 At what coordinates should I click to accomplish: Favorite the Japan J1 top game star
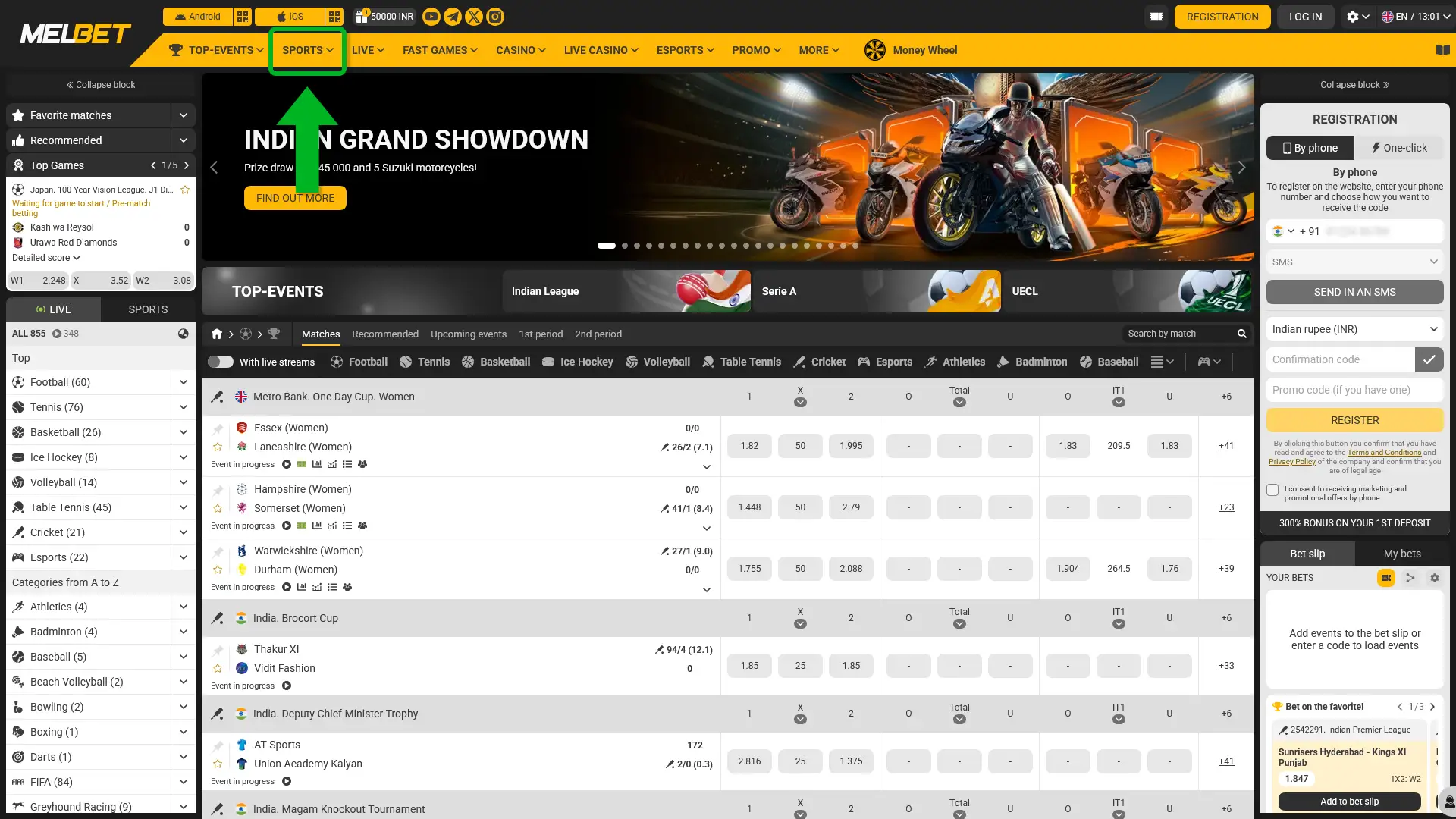click(185, 190)
